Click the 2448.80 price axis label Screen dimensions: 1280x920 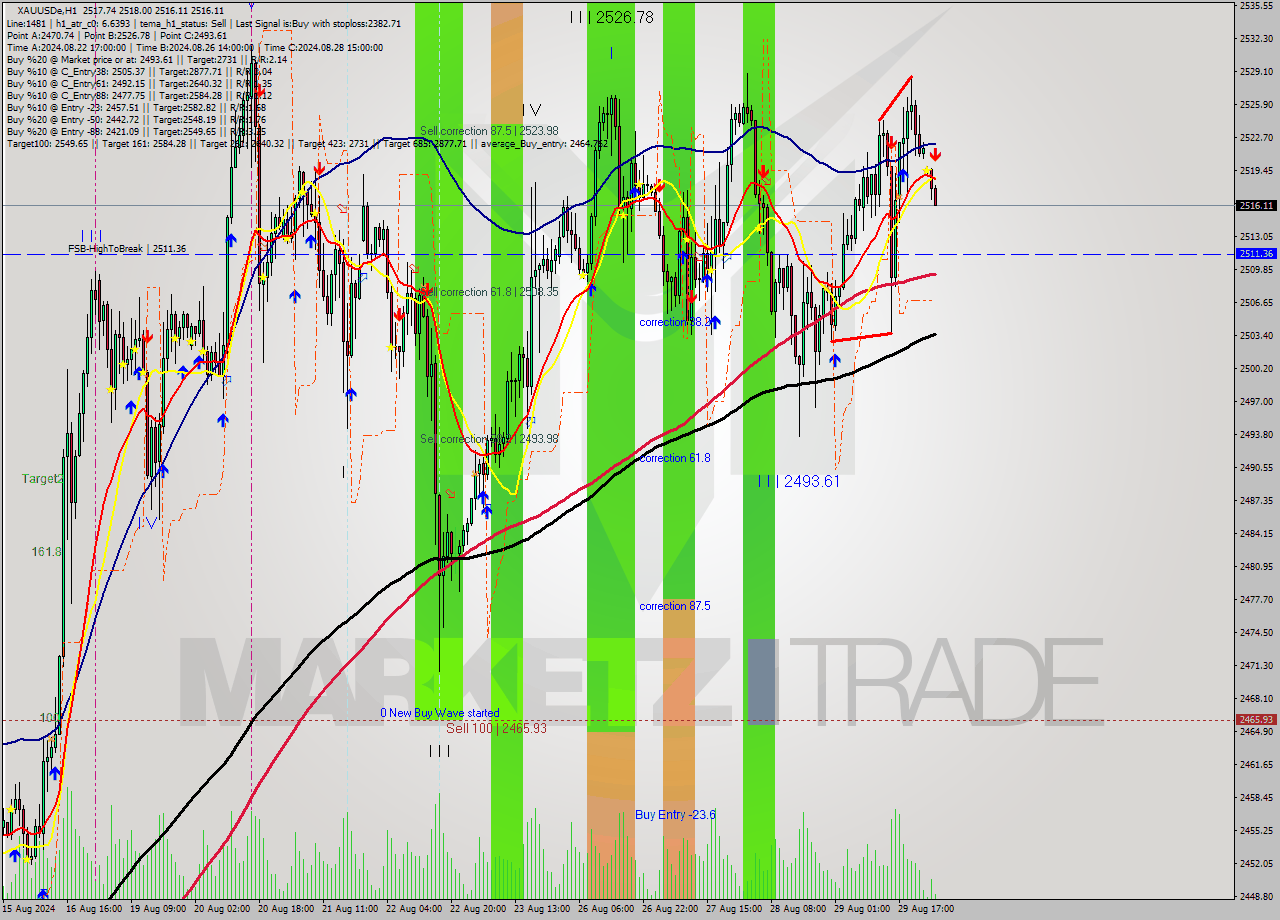[x=1256, y=896]
